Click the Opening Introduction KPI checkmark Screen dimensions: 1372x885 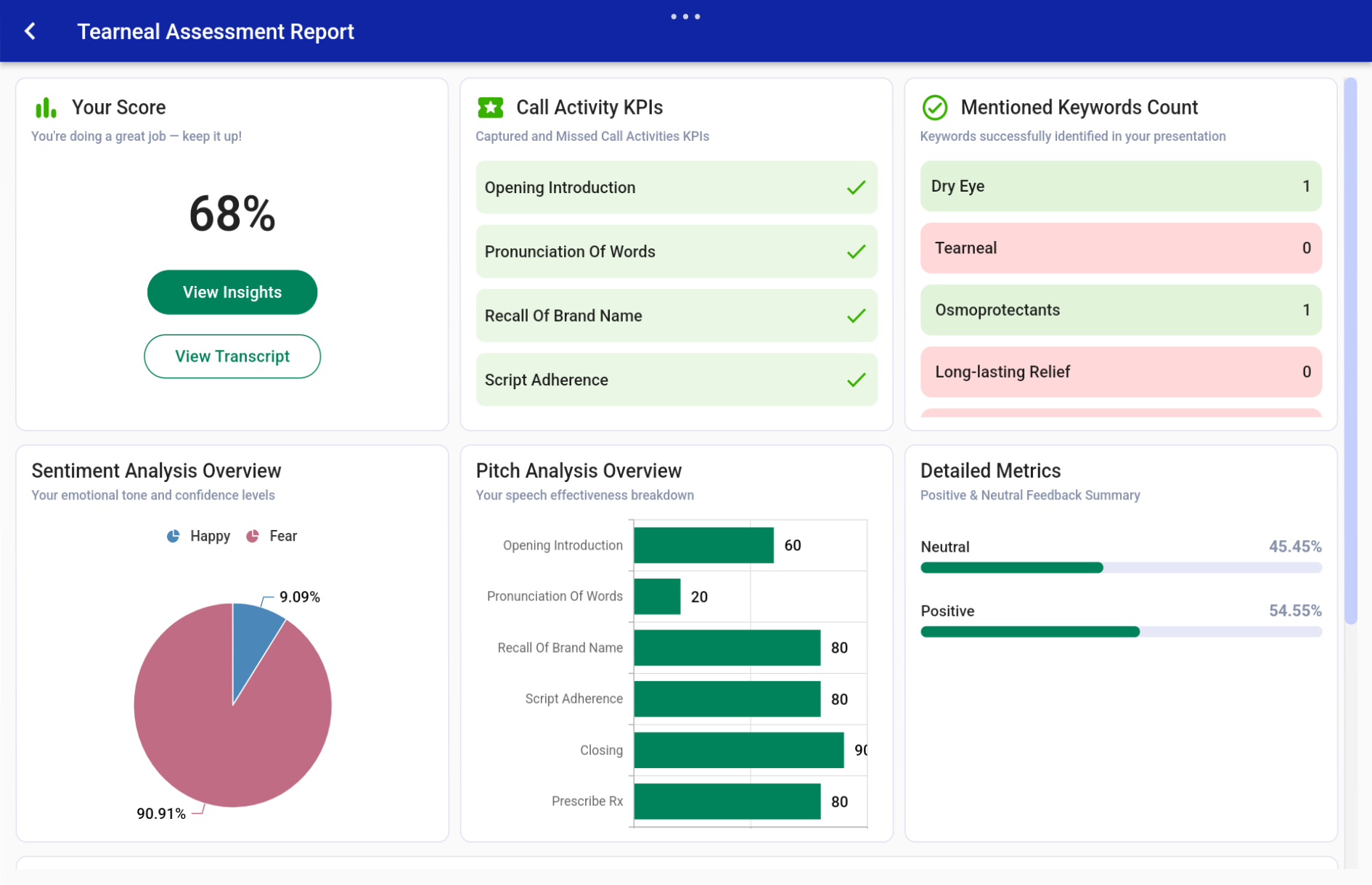(856, 187)
